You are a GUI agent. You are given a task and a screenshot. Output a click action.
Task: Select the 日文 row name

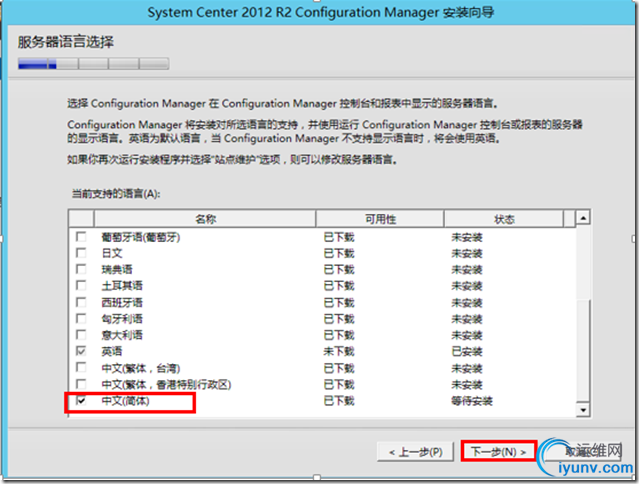tap(112, 253)
